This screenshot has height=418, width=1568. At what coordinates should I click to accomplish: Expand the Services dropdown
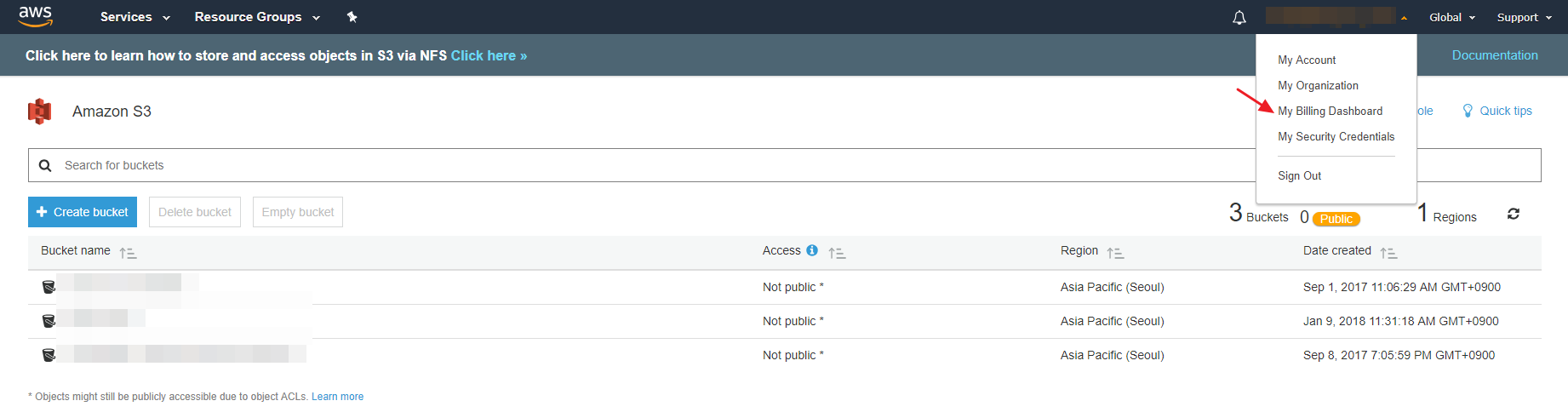134,17
